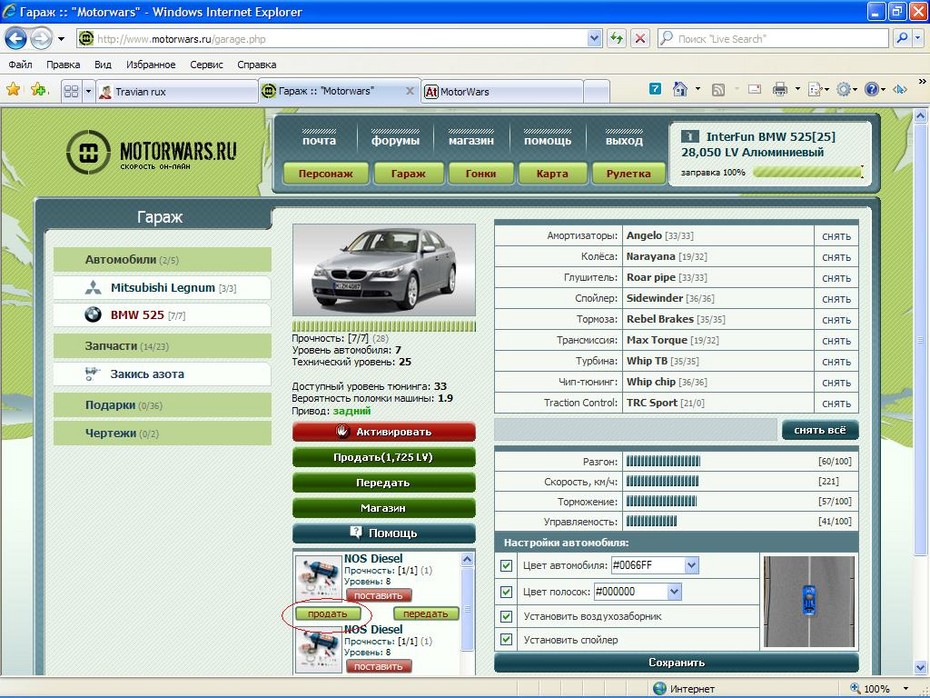Click the car durability striped bar
This screenshot has width=930, height=698.
384,326
